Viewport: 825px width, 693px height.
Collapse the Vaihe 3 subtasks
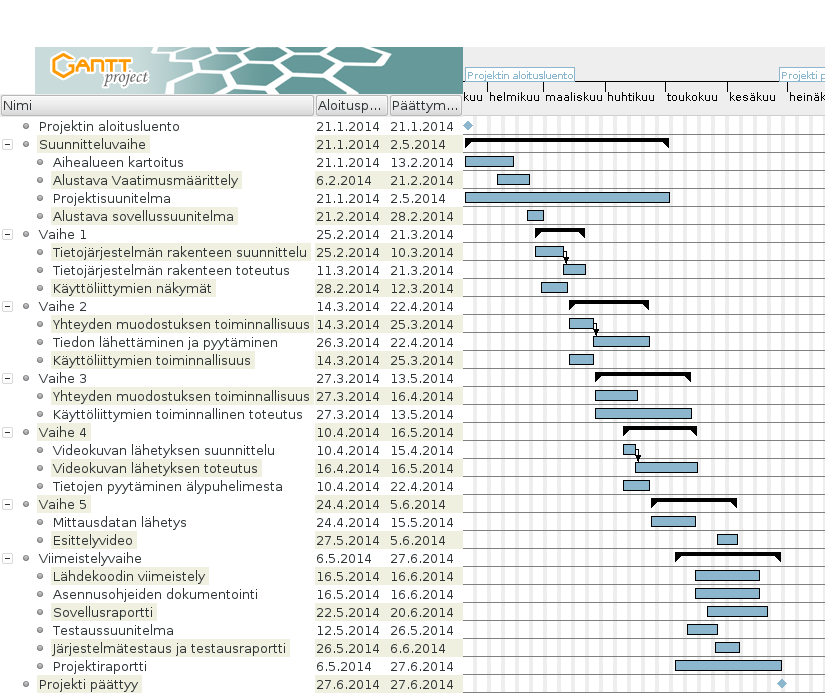point(8,378)
